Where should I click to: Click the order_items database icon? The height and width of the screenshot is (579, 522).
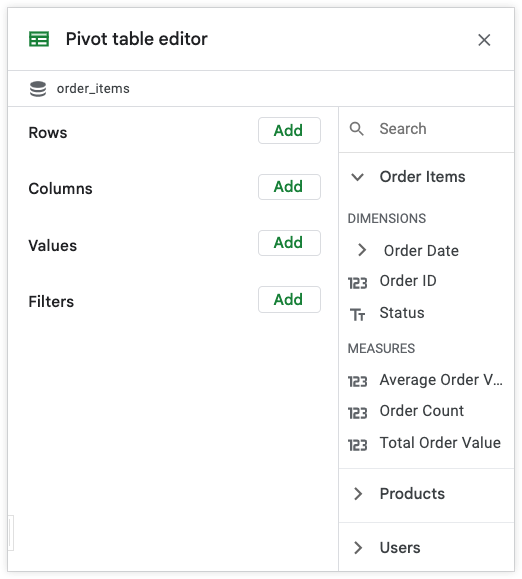click(38, 89)
